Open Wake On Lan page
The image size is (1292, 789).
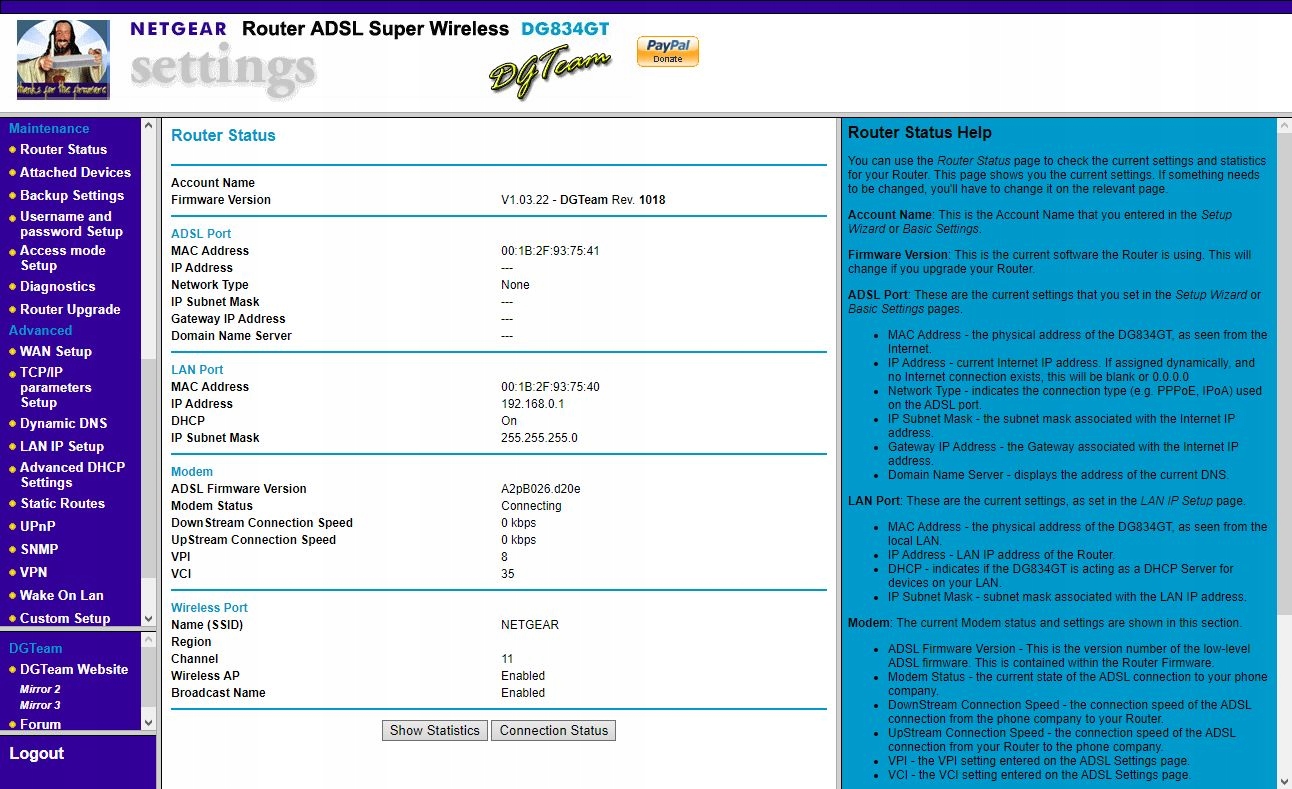(x=62, y=595)
